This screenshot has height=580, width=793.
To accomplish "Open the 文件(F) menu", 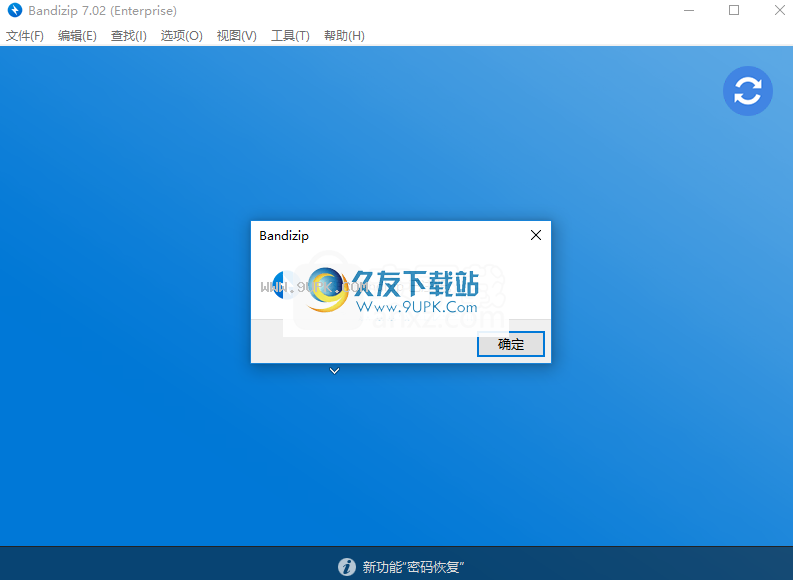I will 25,36.
